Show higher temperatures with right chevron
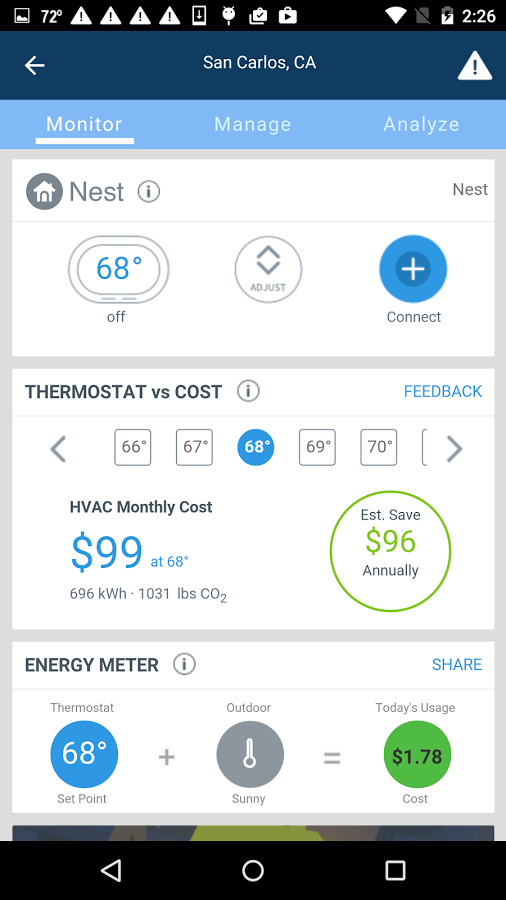The height and width of the screenshot is (900, 506). [454, 448]
